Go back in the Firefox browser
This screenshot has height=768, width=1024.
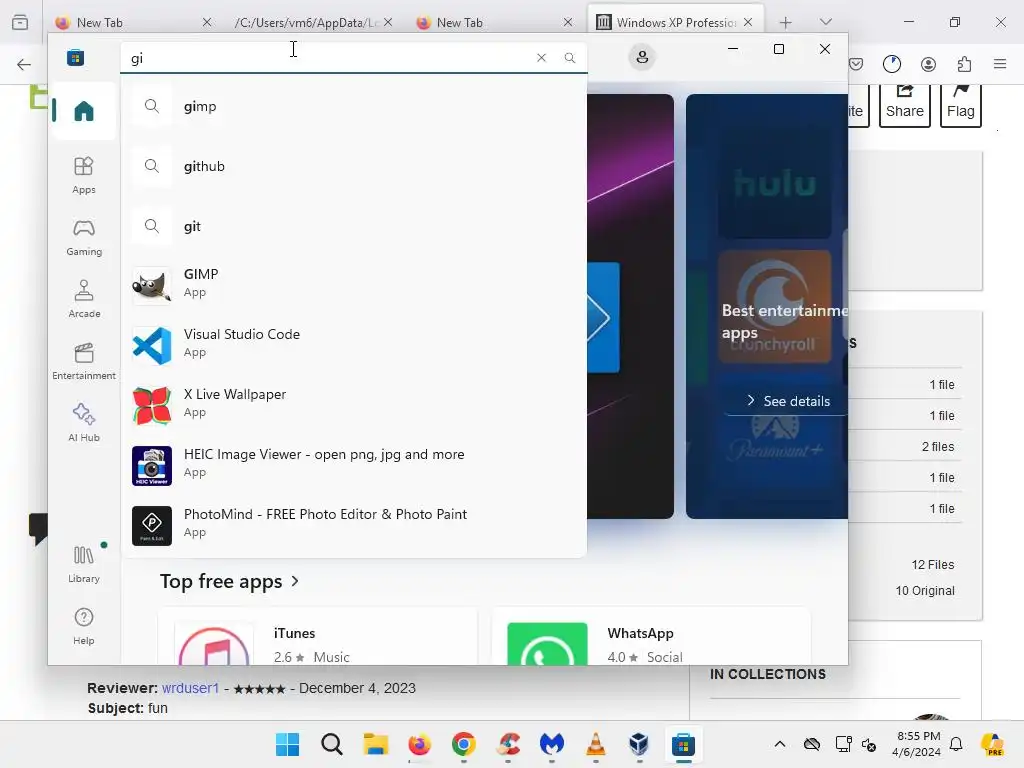(24, 64)
